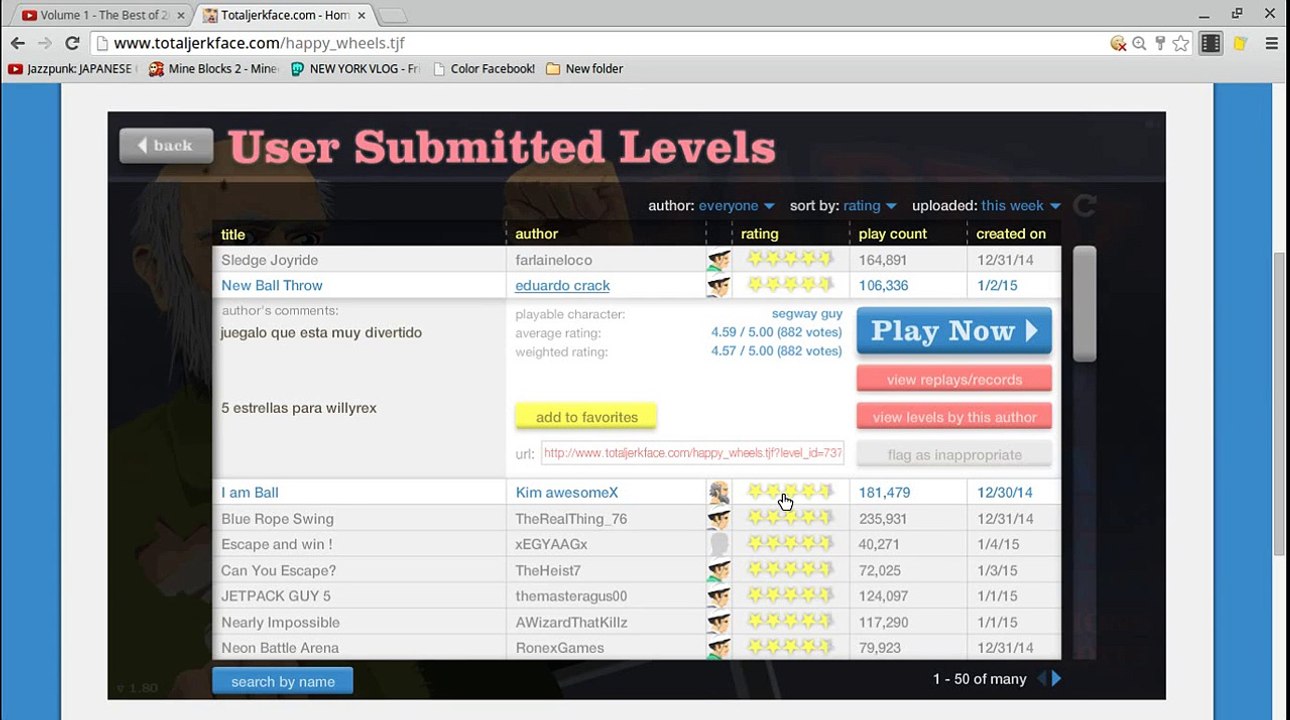Screen dimensions: 1290x720
Task: Click the author column header
Action: (536, 234)
